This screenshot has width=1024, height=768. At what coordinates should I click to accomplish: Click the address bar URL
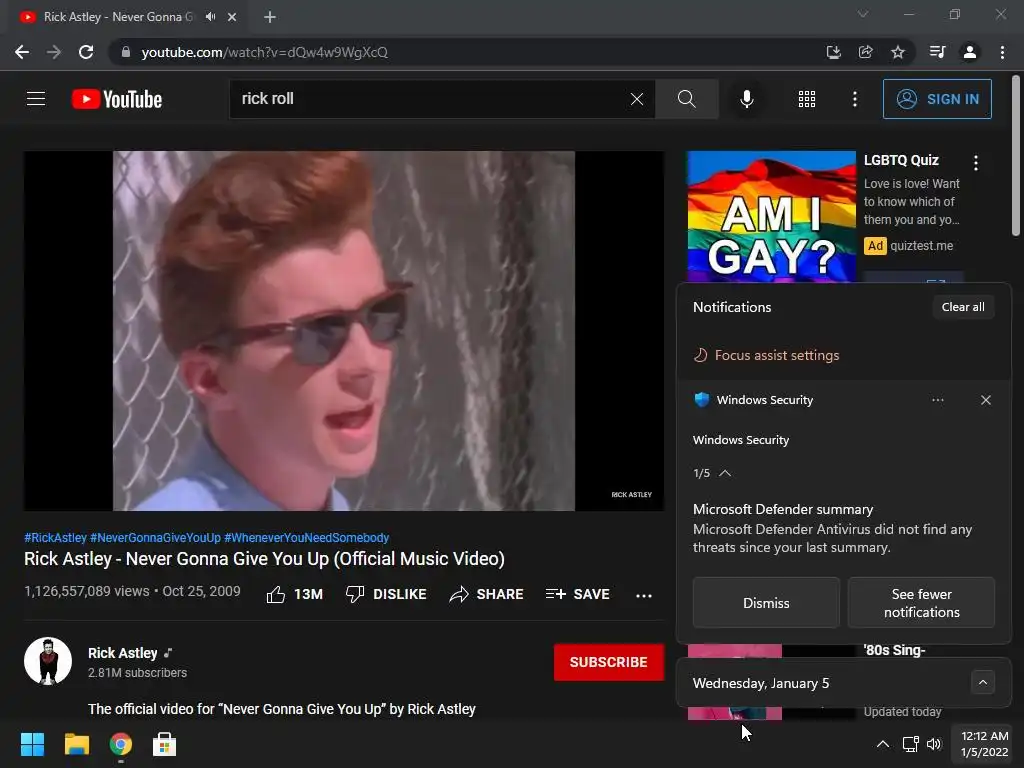click(x=264, y=52)
